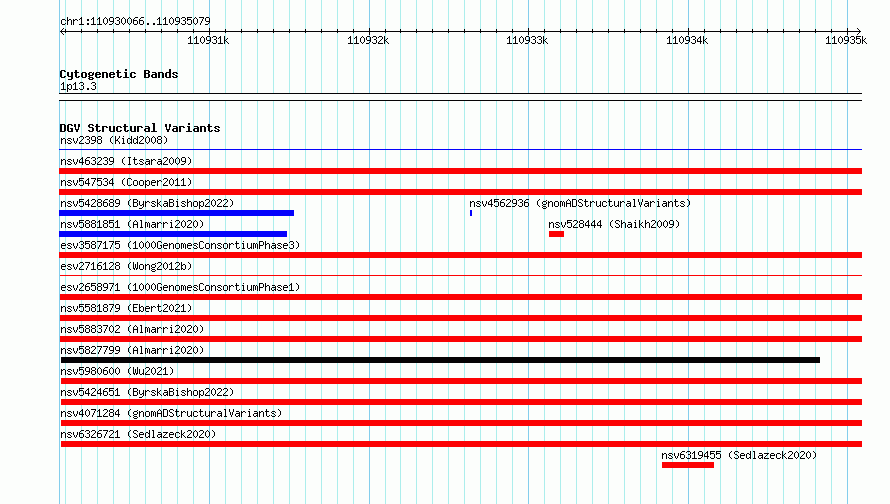
Task: Click the chr1:110930066..110935079 coordinates label
Action: (x=135, y=22)
